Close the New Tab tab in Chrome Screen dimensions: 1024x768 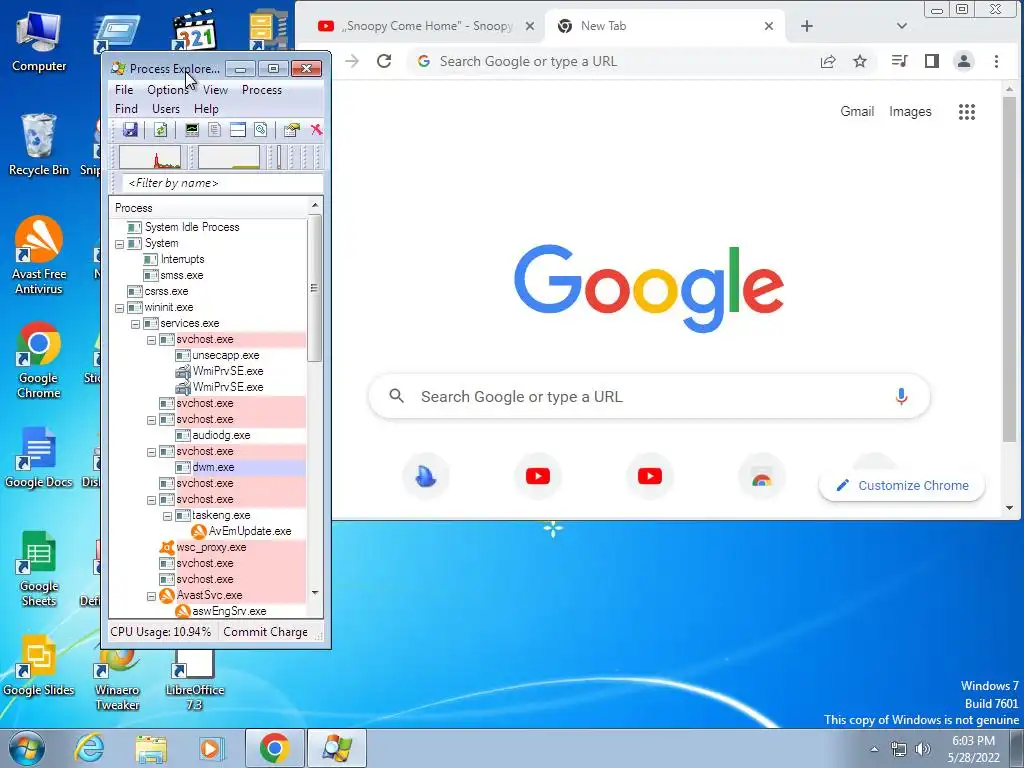769,26
